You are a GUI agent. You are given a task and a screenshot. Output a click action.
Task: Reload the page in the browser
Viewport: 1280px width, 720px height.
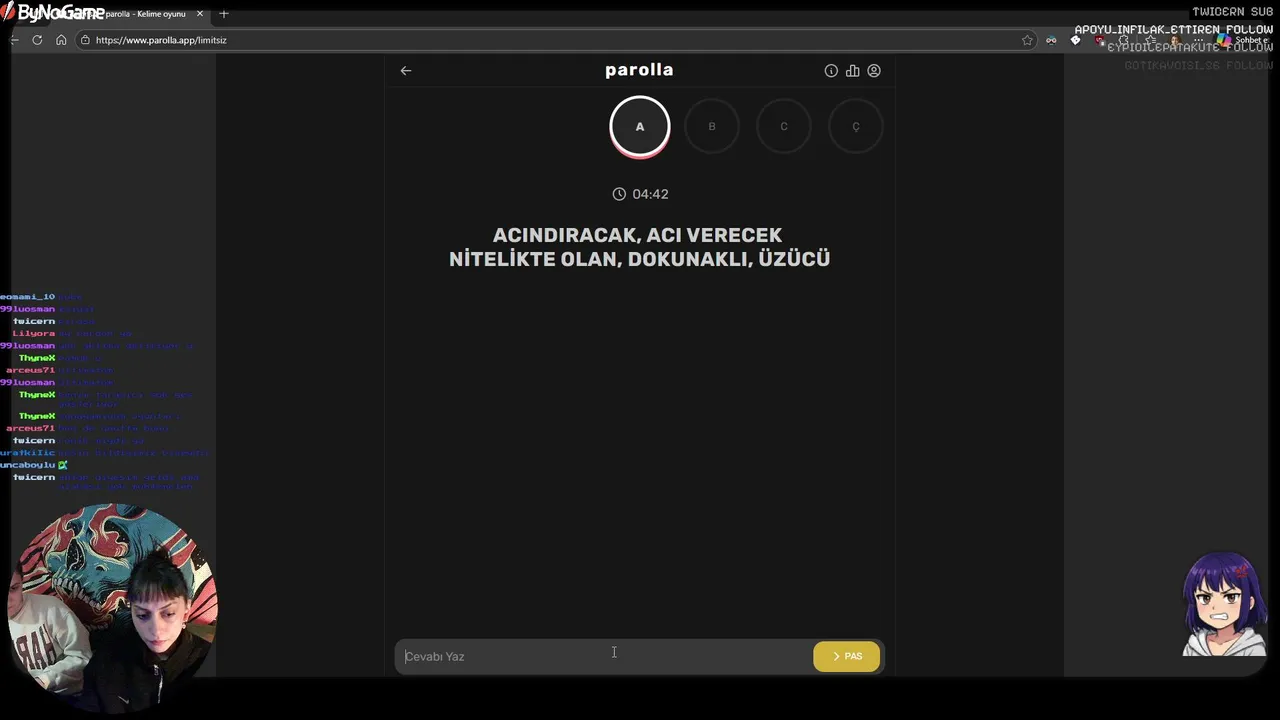point(37,40)
